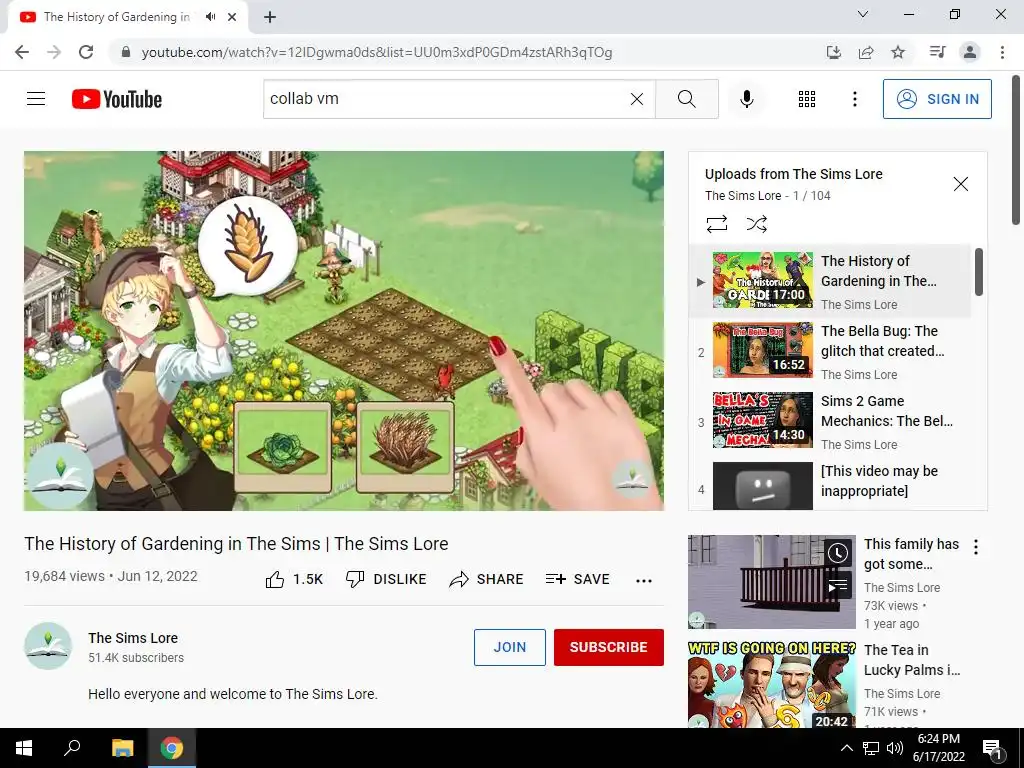Add suggested video to queue
This screenshot has width=1024, height=768.
click(x=838, y=586)
